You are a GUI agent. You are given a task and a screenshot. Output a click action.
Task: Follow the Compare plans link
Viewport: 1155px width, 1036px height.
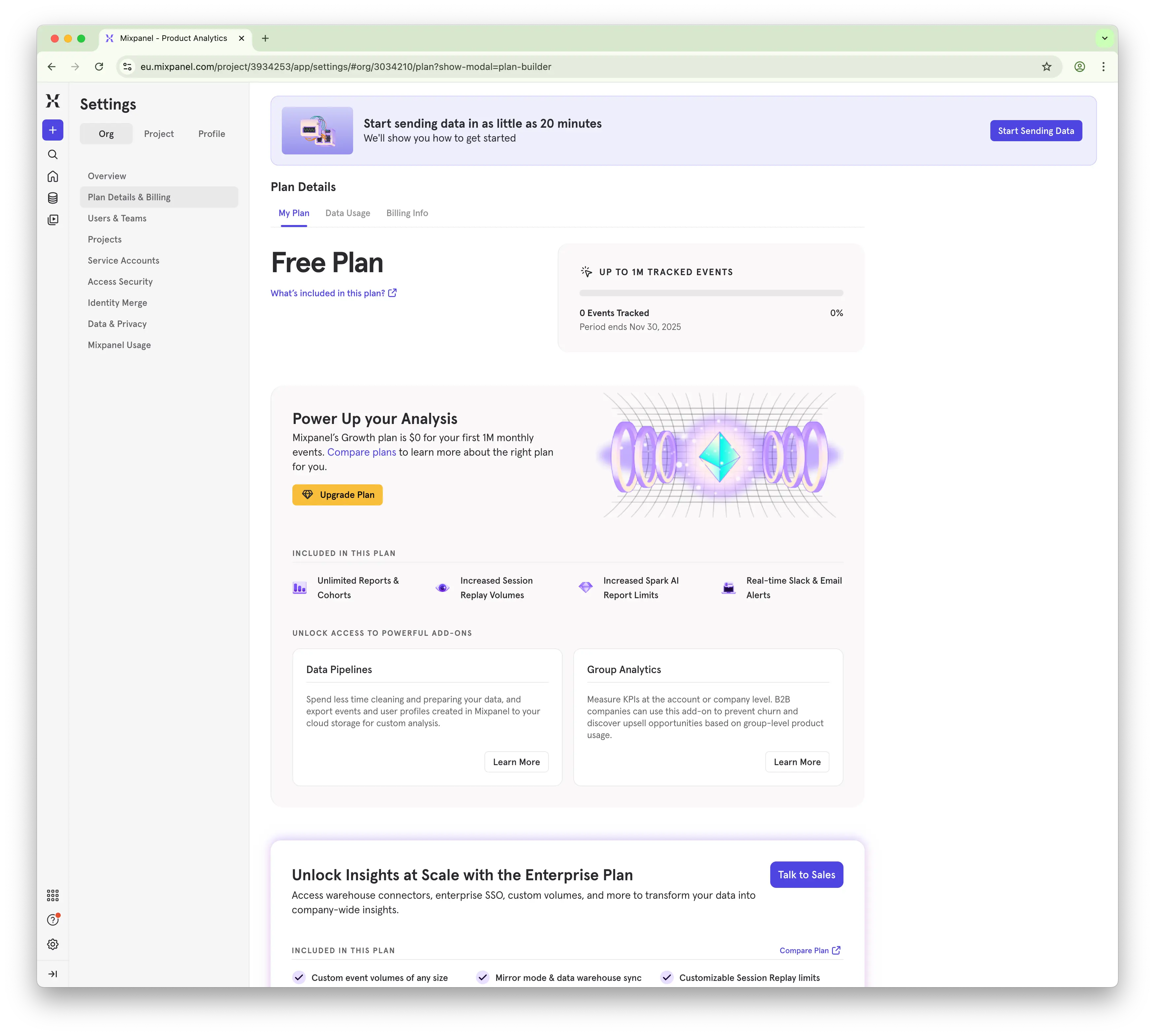tap(361, 452)
